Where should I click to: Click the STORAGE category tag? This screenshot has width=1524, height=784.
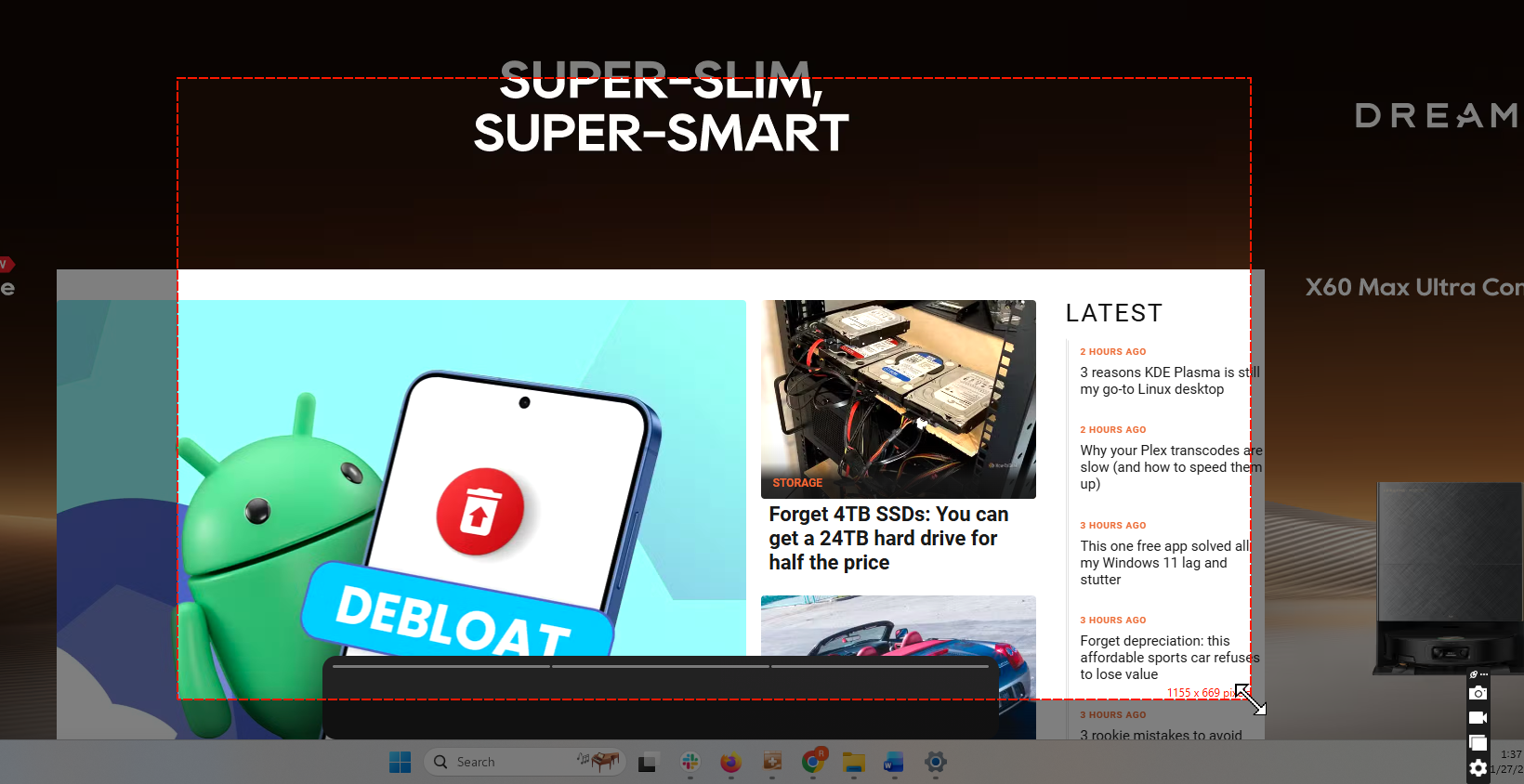click(797, 483)
